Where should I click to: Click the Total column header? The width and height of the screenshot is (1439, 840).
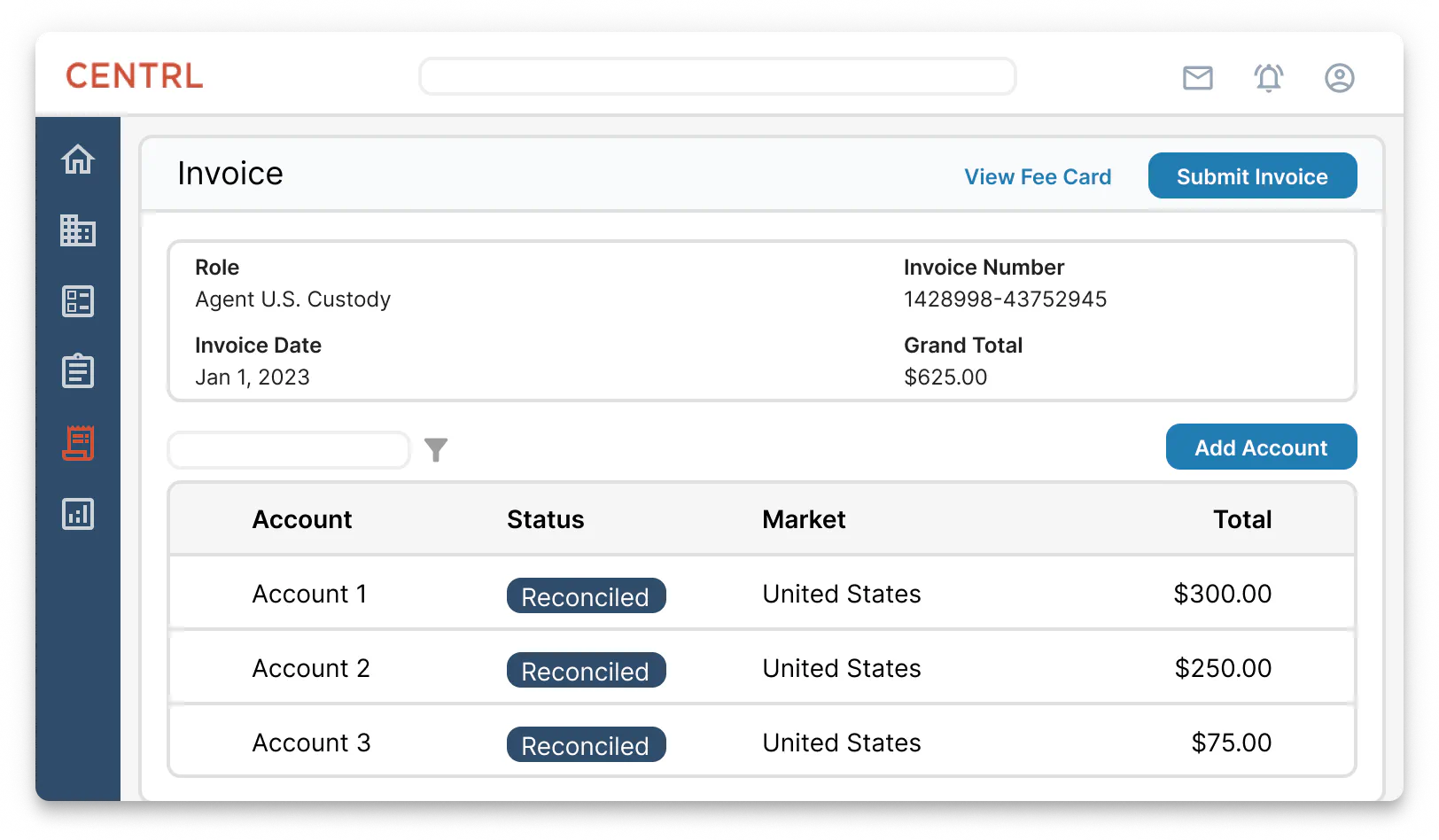(x=1242, y=519)
